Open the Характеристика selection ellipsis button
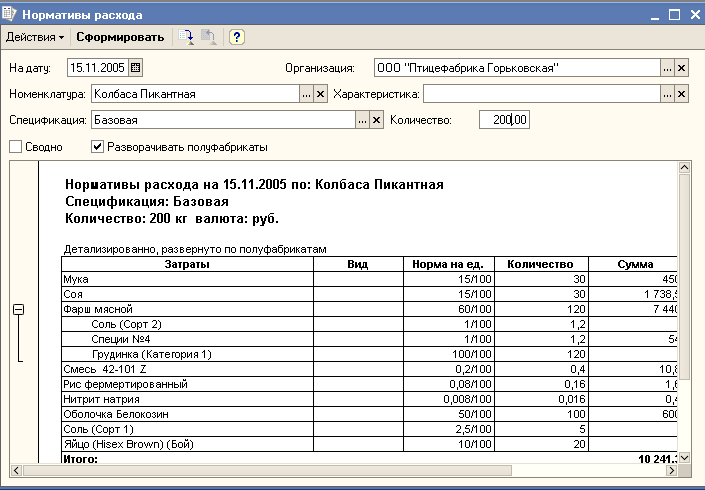This screenshot has width=705, height=490. coord(667,94)
